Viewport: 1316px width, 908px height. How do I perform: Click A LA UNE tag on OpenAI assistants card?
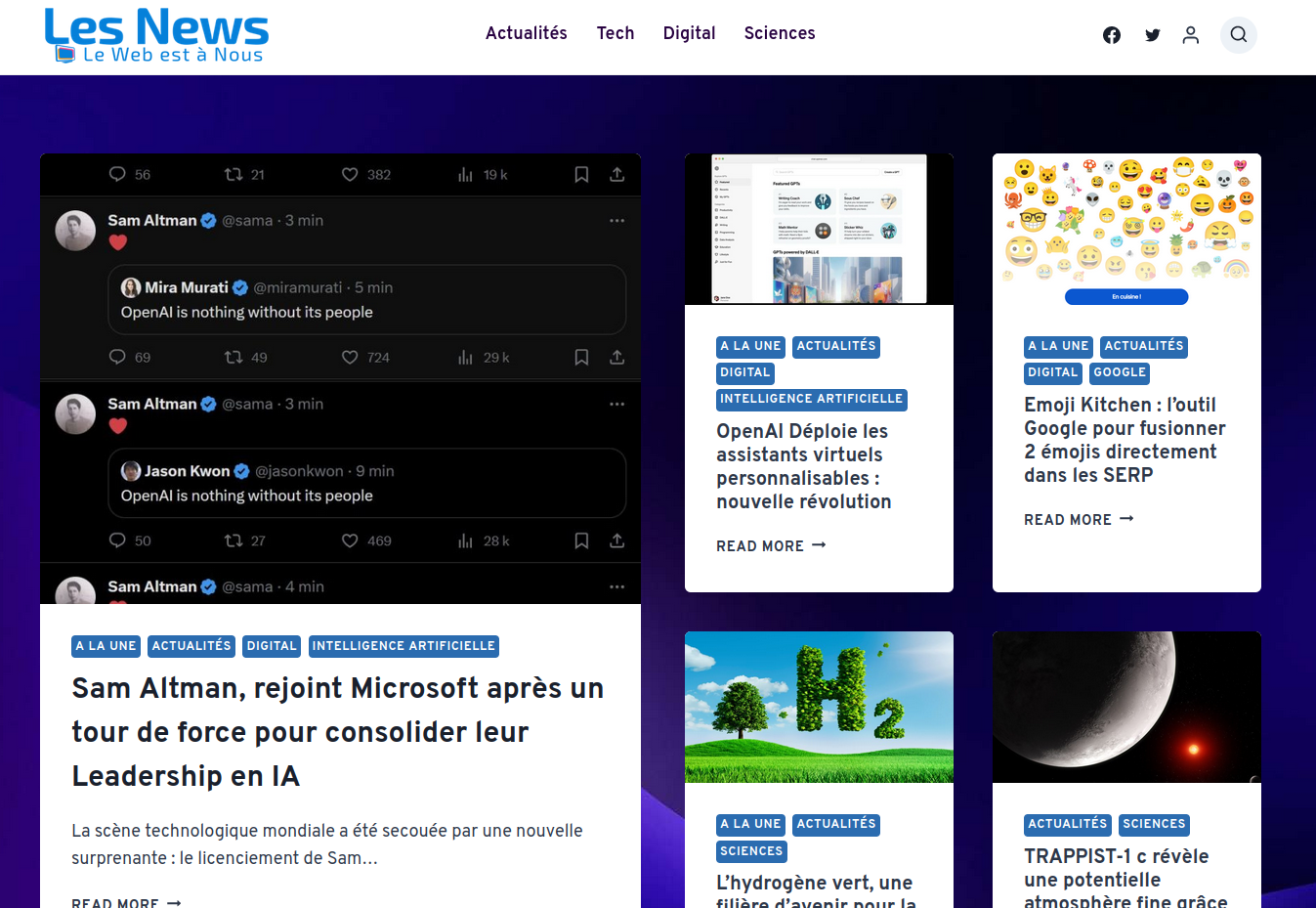751,346
